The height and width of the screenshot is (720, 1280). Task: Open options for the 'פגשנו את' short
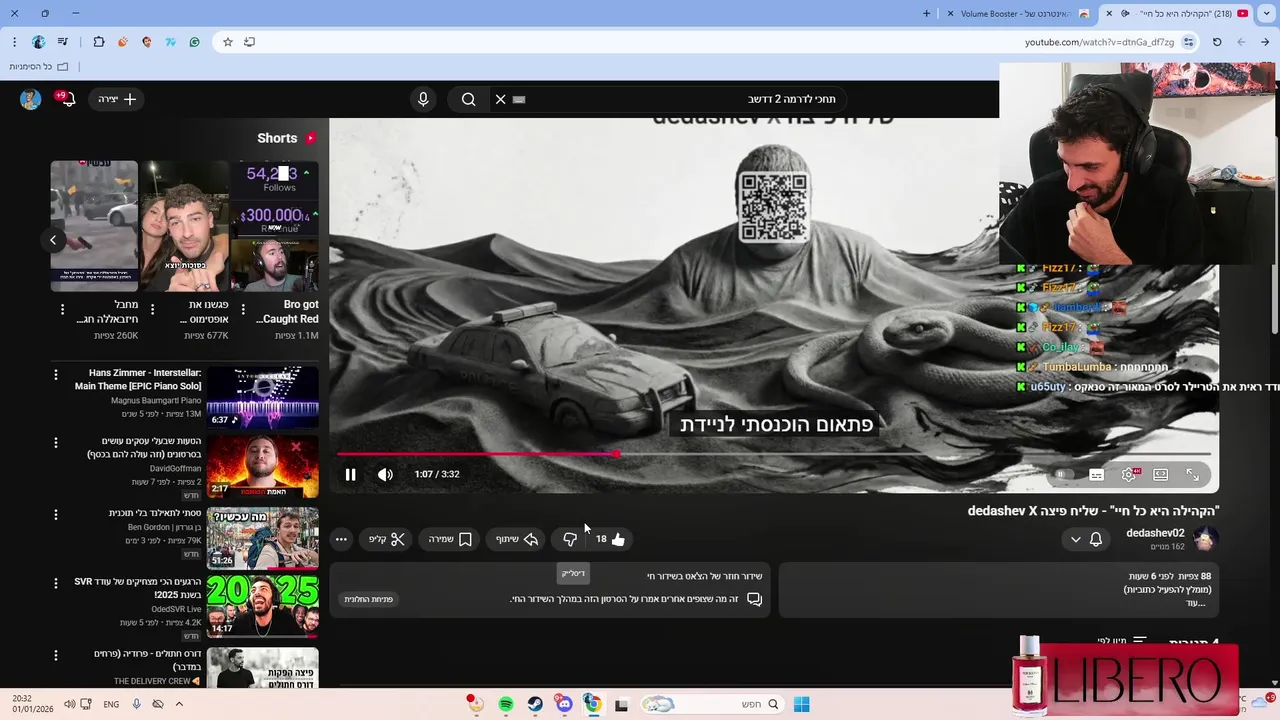[152, 310]
